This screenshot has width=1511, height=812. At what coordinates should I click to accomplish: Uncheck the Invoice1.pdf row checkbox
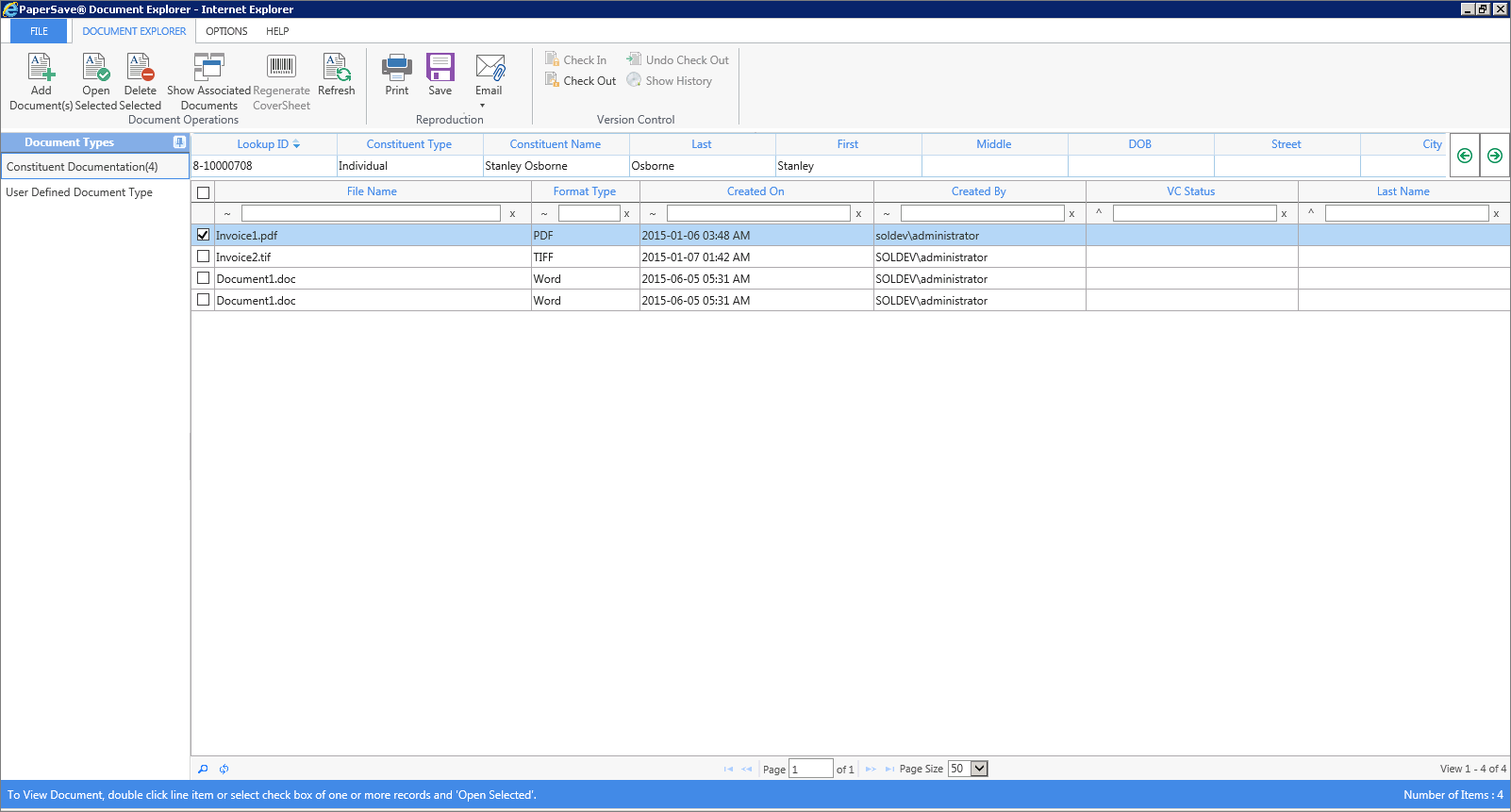pyautogui.click(x=203, y=235)
